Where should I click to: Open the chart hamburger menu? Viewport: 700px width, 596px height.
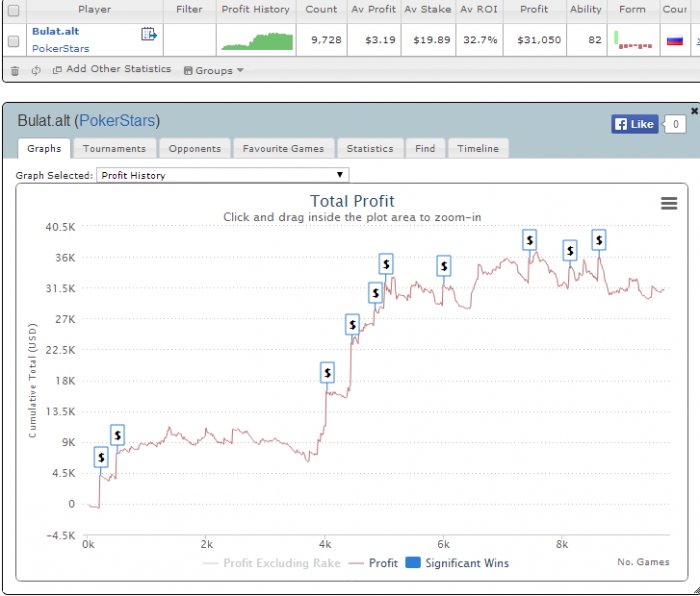coord(669,204)
